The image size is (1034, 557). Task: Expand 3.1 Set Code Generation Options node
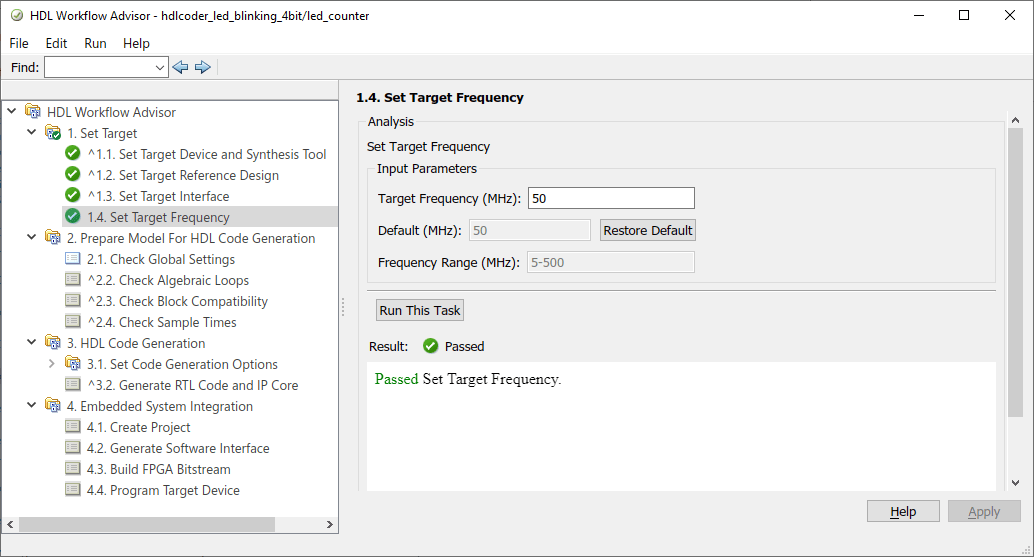tap(52, 364)
